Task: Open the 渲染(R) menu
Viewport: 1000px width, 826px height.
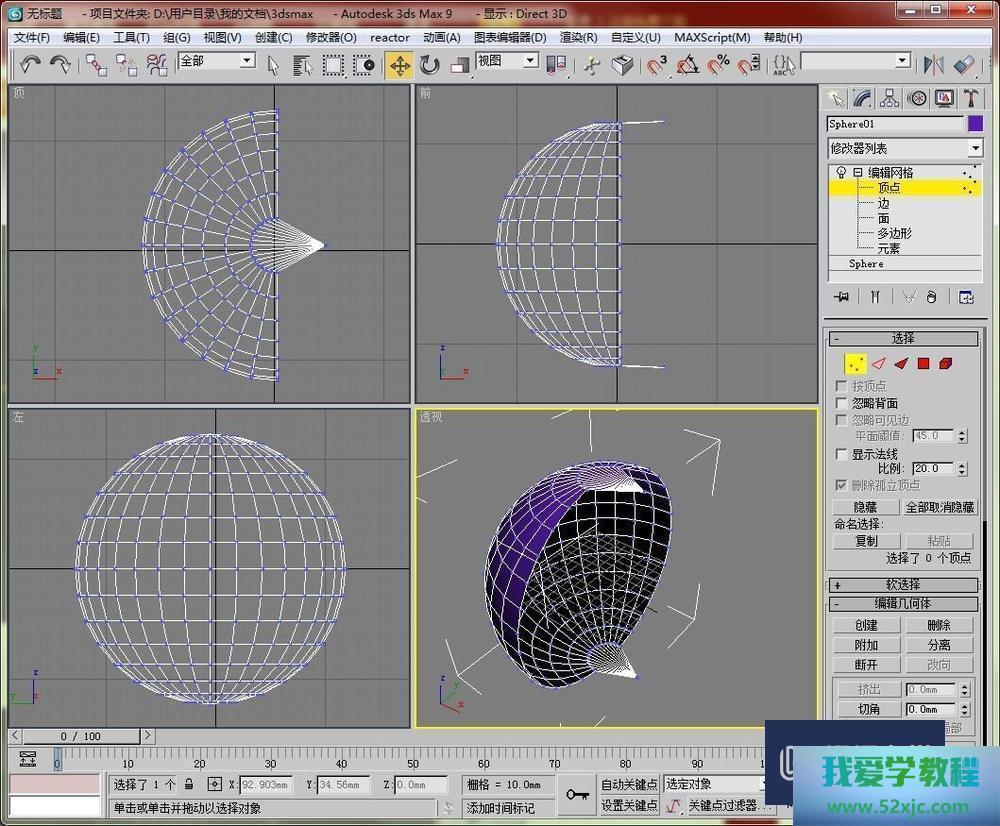Action: click(578, 38)
